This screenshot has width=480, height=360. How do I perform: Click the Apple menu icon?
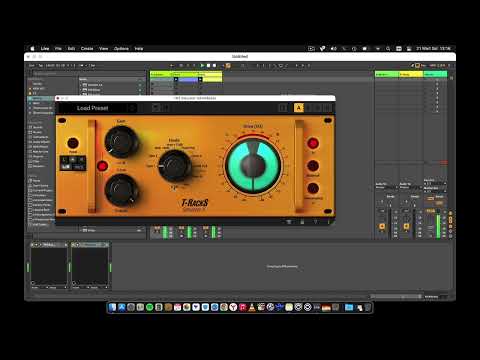(32, 48)
